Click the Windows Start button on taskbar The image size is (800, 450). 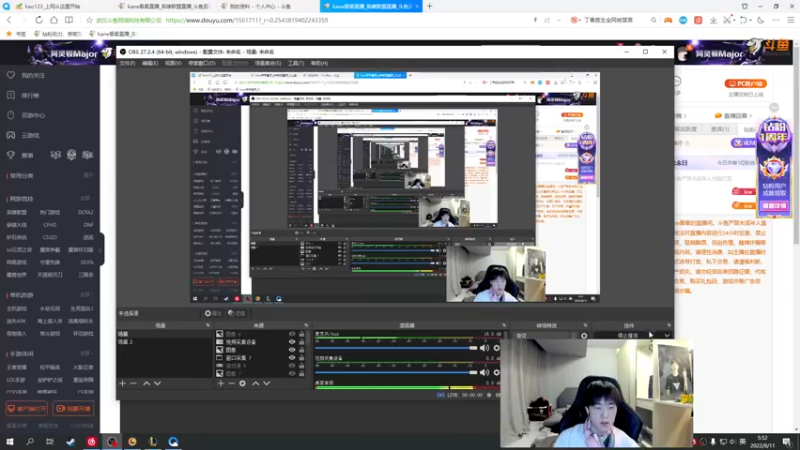pos(10,442)
